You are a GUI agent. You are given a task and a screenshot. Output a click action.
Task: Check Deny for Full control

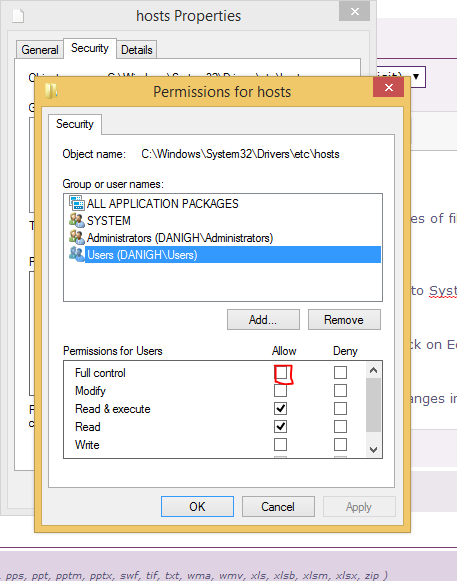tap(340, 372)
